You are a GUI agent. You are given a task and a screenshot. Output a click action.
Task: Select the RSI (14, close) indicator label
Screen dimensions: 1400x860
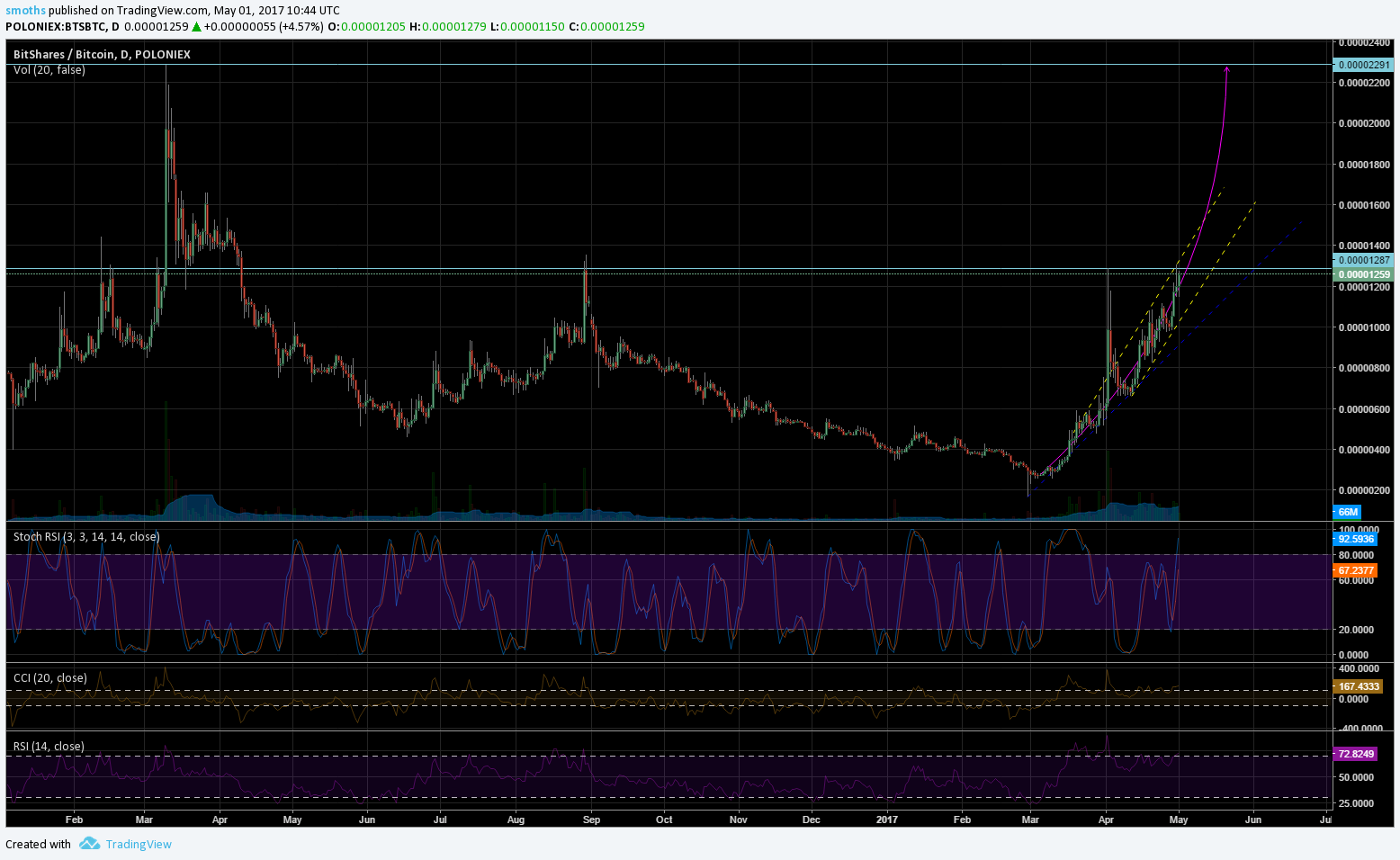49,746
